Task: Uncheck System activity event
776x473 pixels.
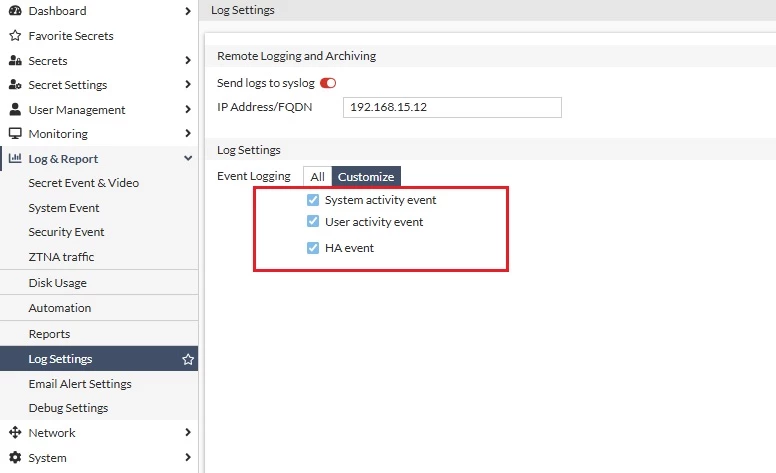Action: click(313, 200)
